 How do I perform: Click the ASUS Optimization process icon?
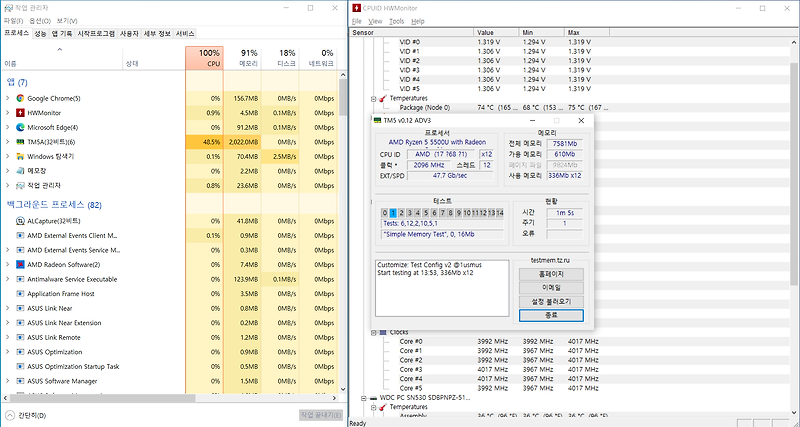coord(20,351)
